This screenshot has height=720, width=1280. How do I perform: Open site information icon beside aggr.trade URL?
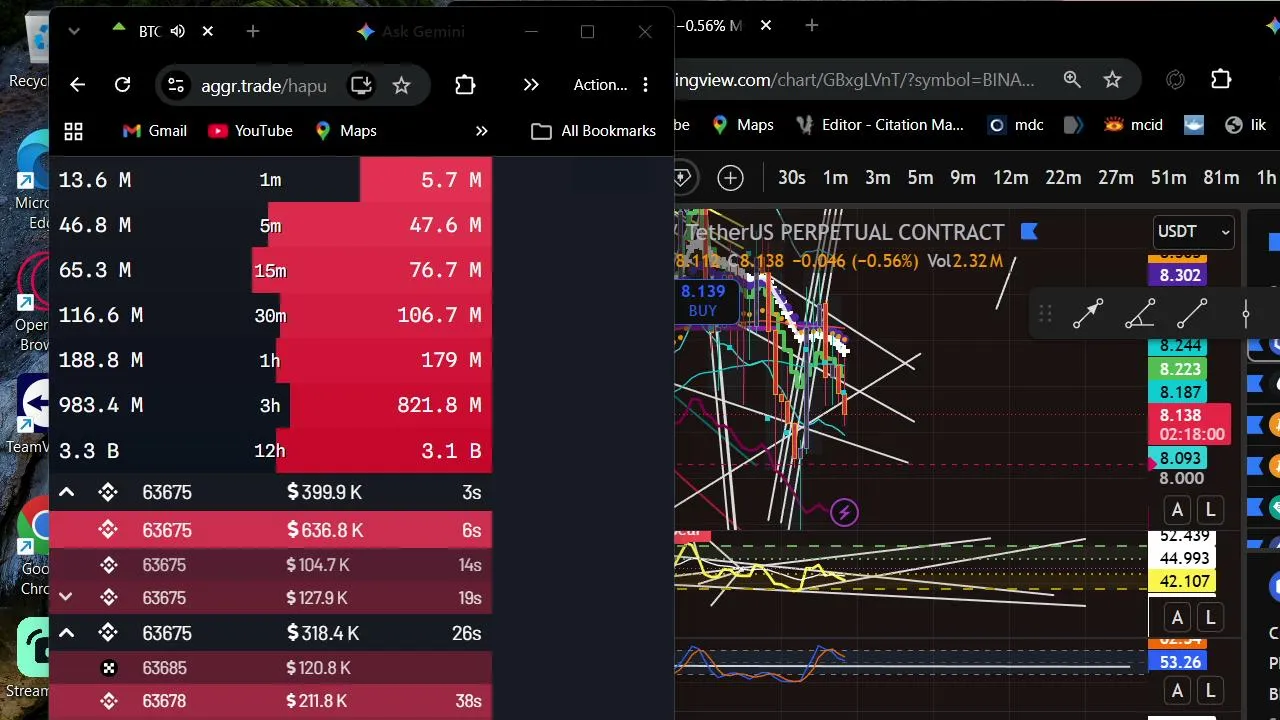(x=176, y=85)
